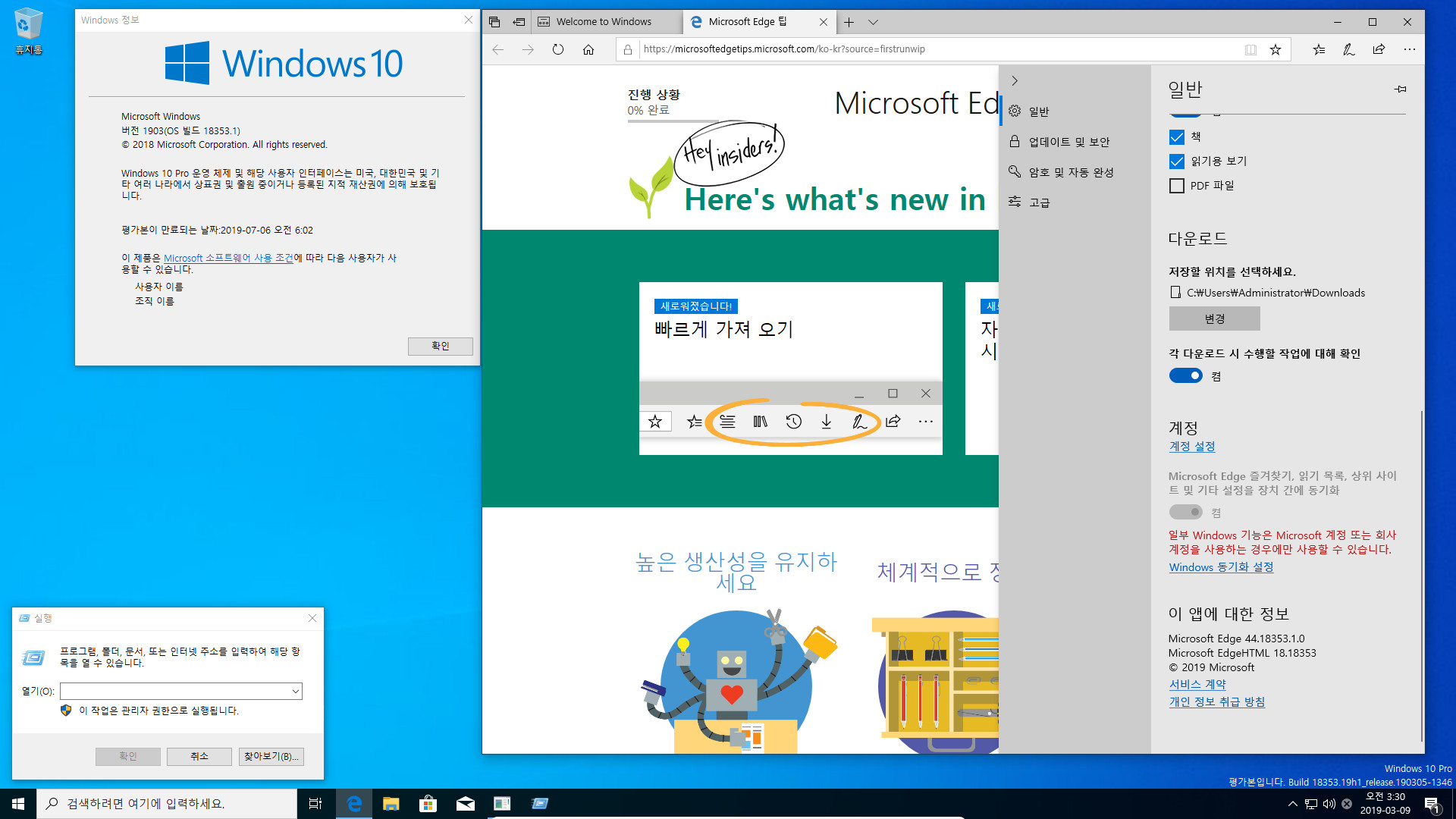The height and width of the screenshot is (819, 1456).
Task: Click the history icon in Edge toolbar
Action: pos(795,421)
